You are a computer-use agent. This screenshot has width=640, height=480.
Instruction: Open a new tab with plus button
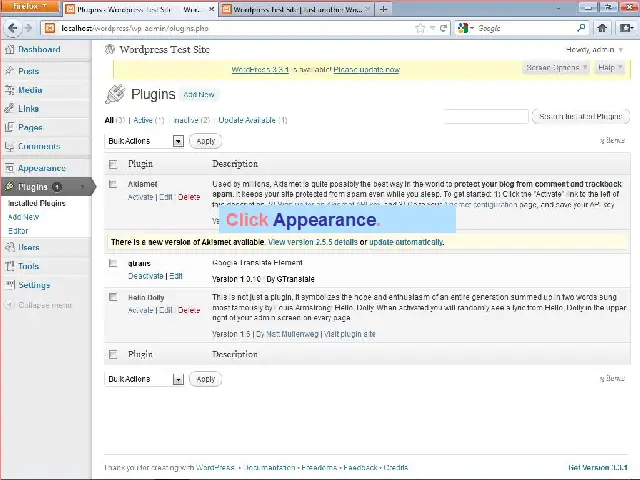(x=383, y=9)
